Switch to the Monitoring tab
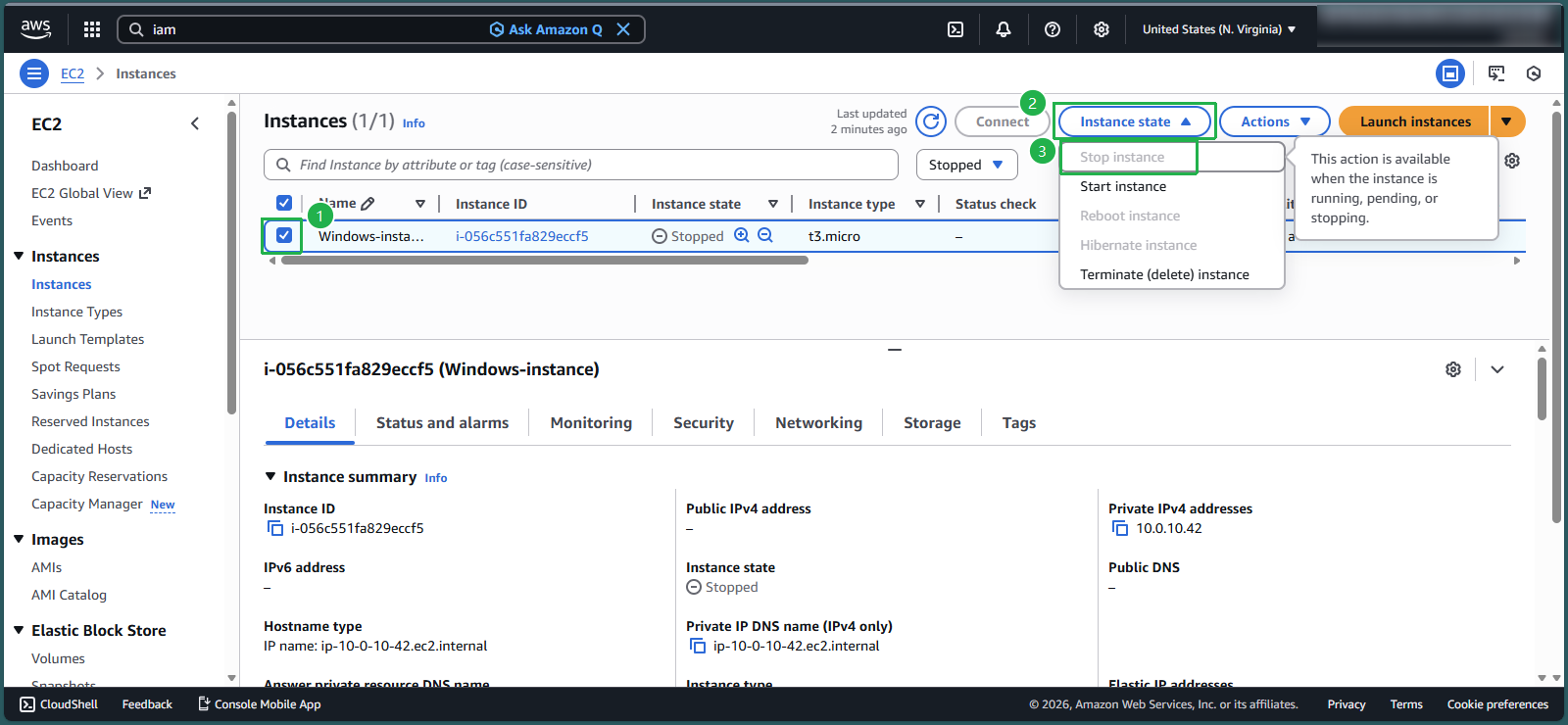The image size is (1568, 725). pyautogui.click(x=591, y=423)
